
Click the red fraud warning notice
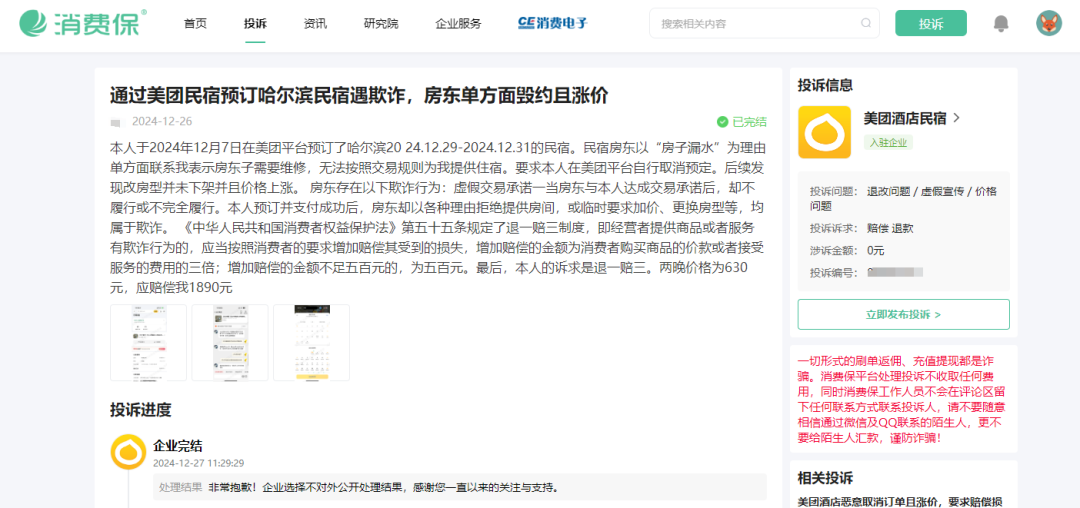(903, 399)
